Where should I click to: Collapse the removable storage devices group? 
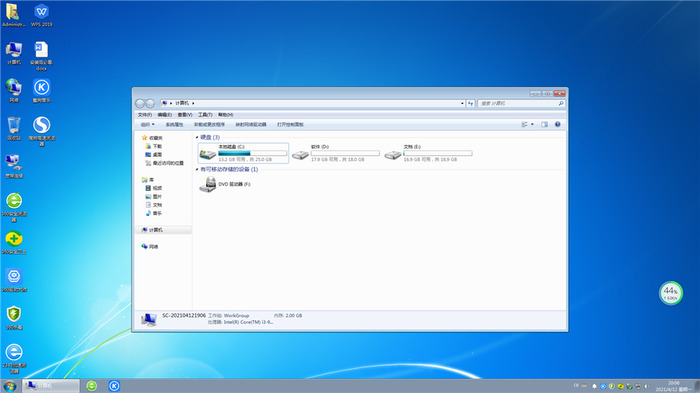[197, 169]
